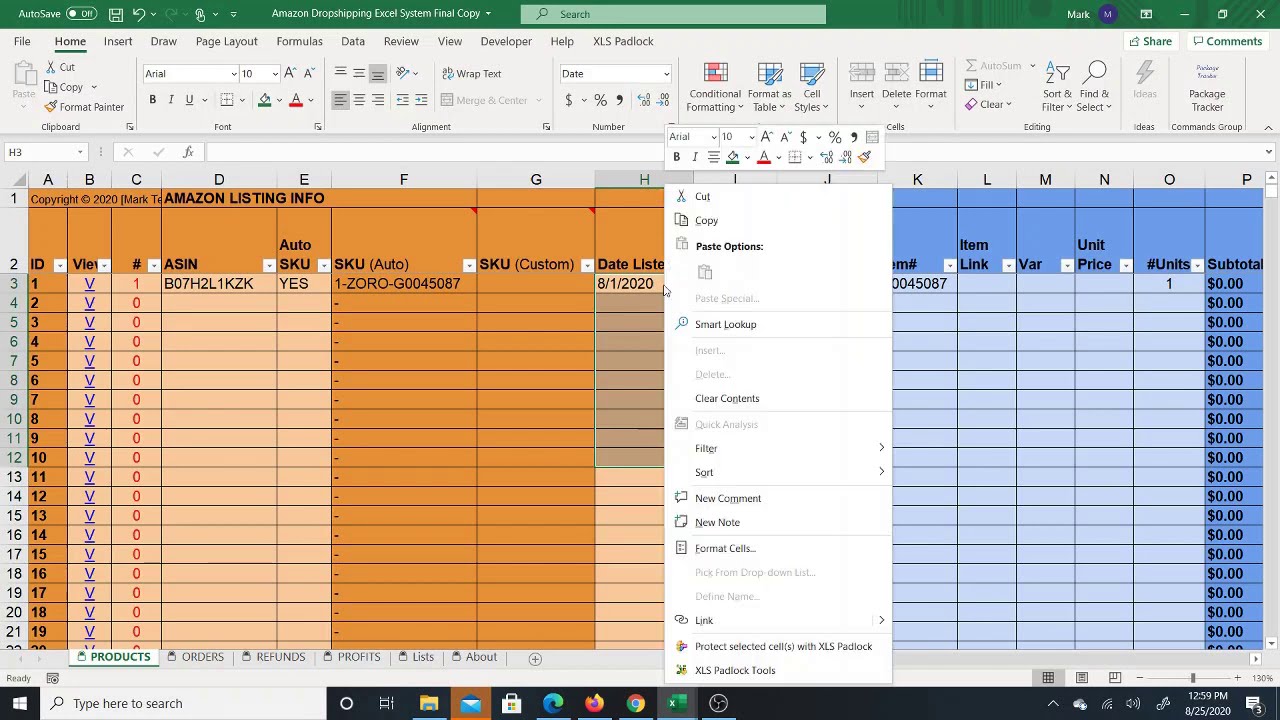Click the Format cells ribbon icon

(931, 81)
